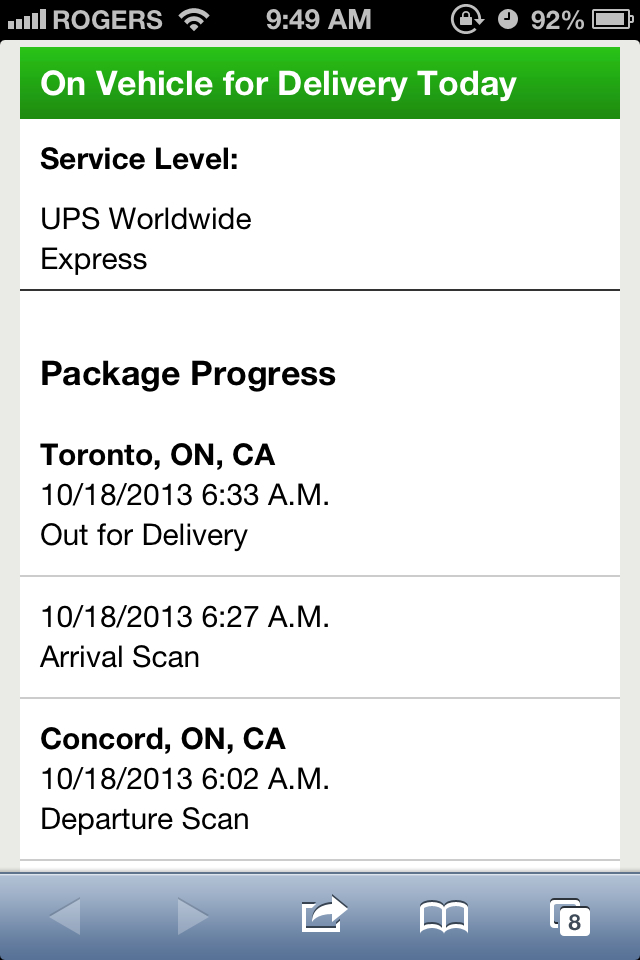Select the 6:27 A.M. Arrival Scan row
This screenshot has width=640, height=960.
click(x=320, y=637)
